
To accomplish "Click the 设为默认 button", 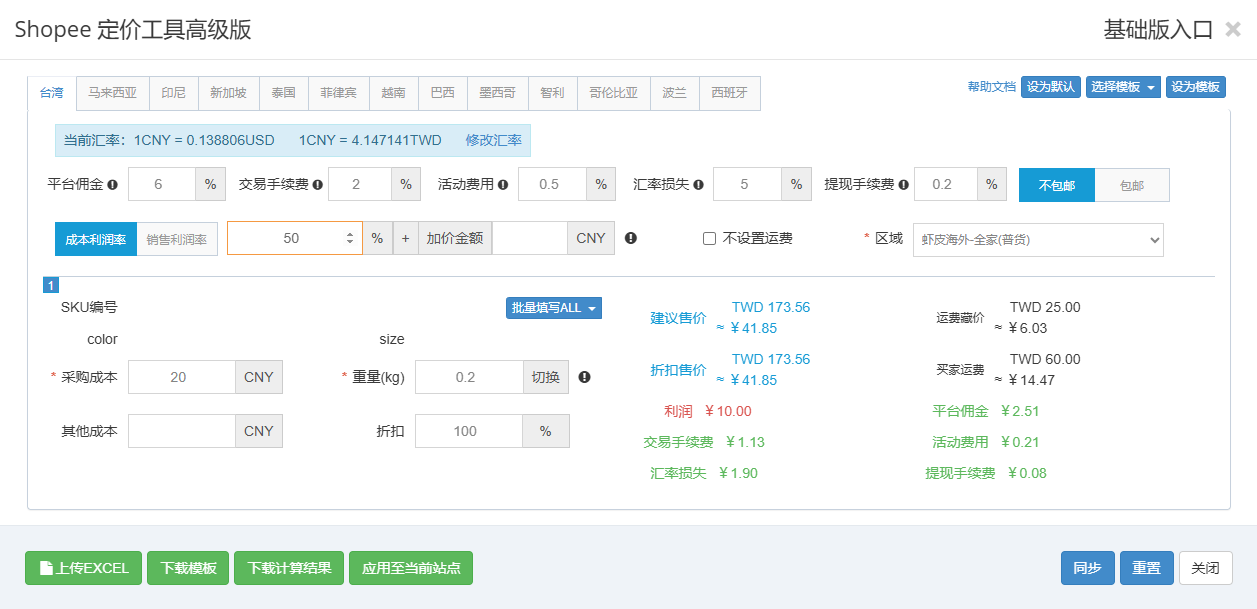I will pos(1051,87).
